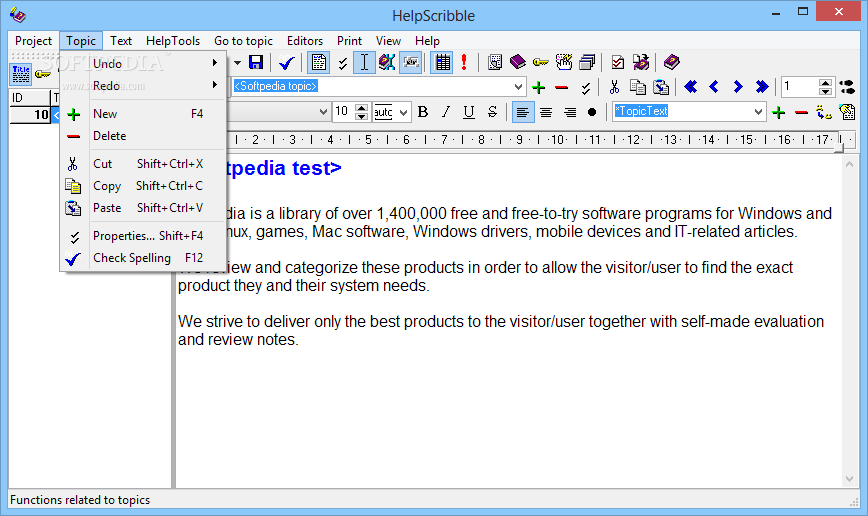Screen dimensions: 868x516
Task: Open the Softpedia topic dropdown
Action: point(518,87)
